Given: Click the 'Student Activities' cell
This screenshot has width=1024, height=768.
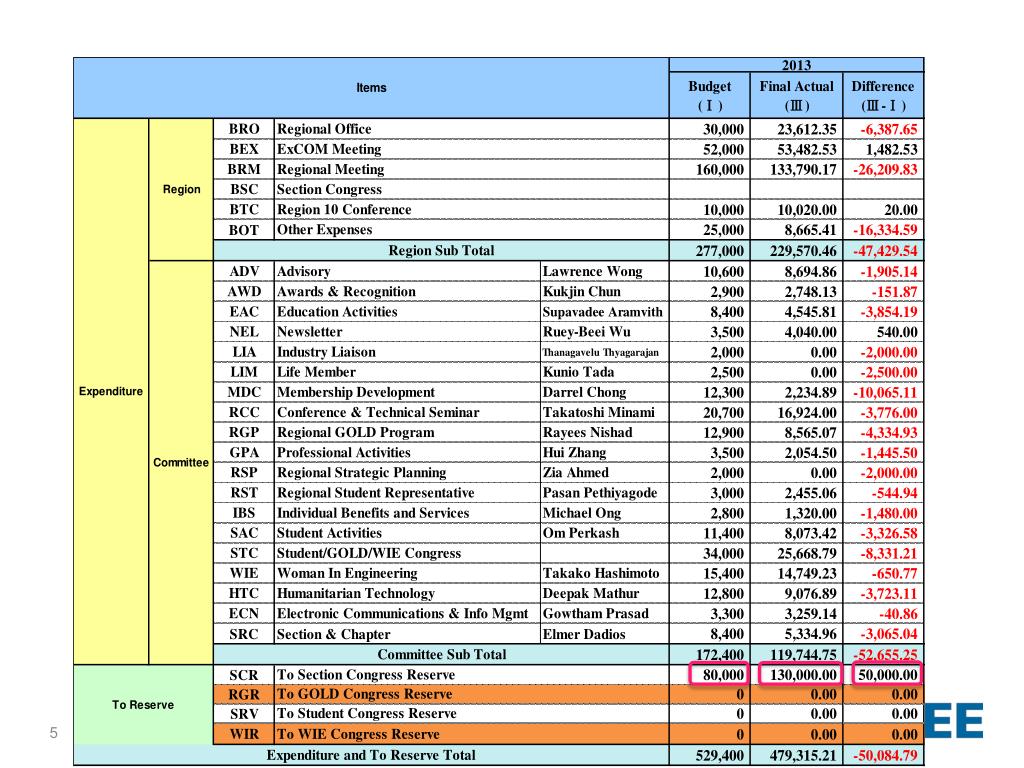Looking at the screenshot, I should tap(408, 533).
